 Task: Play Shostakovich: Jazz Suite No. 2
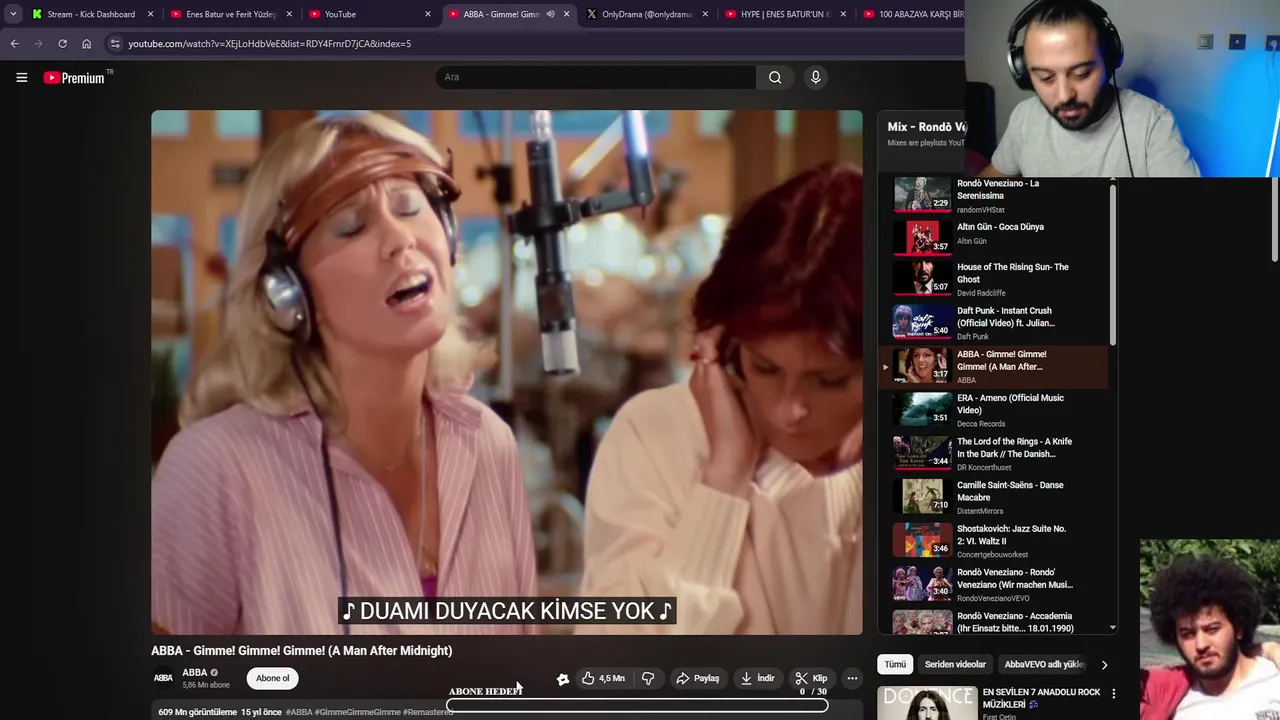(993, 540)
